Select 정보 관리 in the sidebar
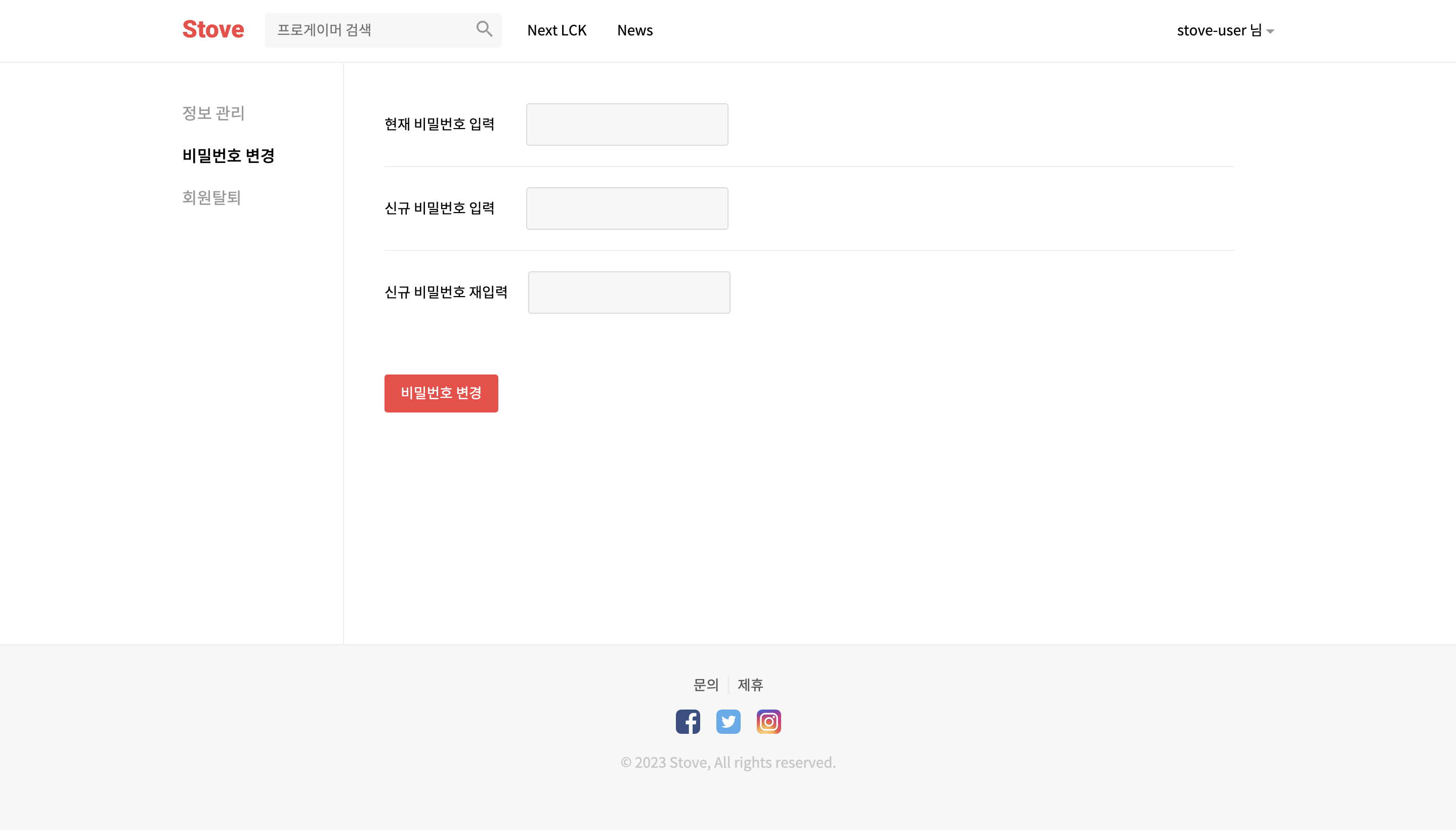1456x830 pixels. pyautogui.click(x=213, y=113)
